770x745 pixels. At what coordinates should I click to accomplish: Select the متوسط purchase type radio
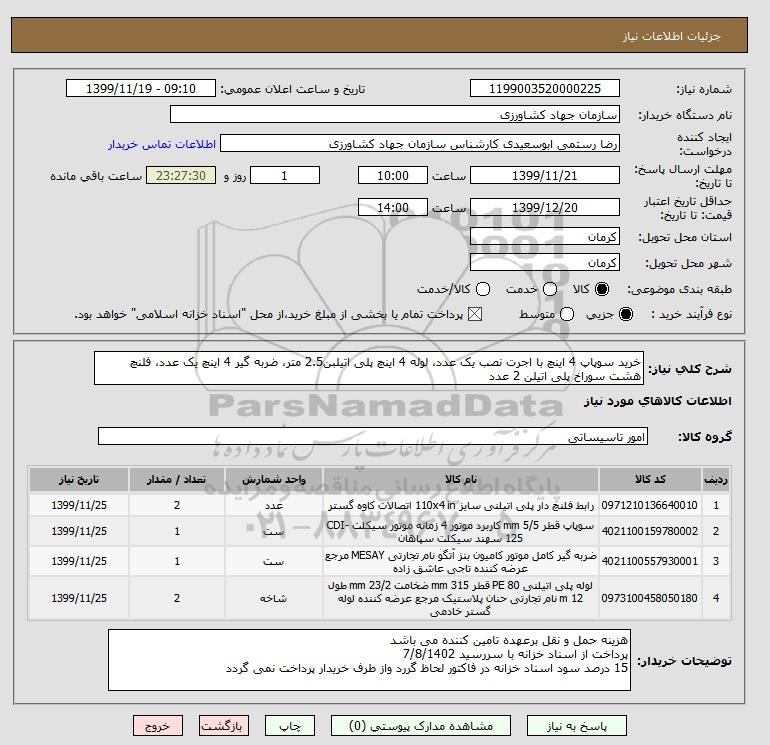pos(567,314)
